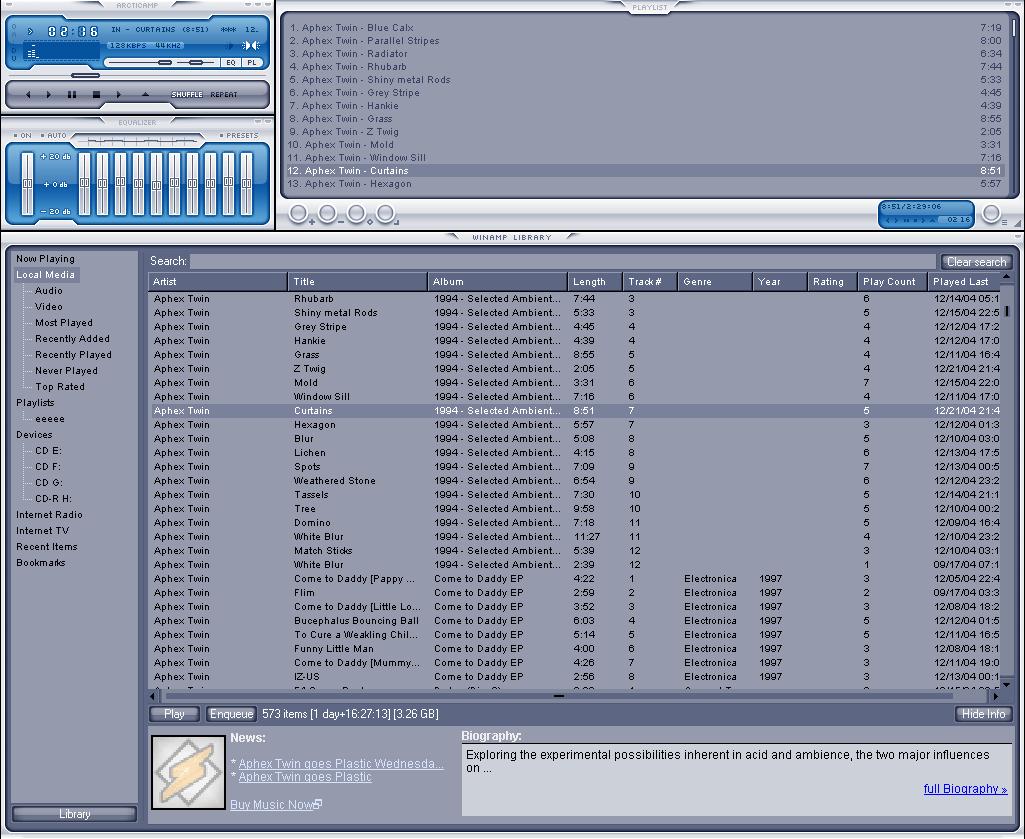Toggle Shuffle mode
The image size is (1025, 839).
186,95
